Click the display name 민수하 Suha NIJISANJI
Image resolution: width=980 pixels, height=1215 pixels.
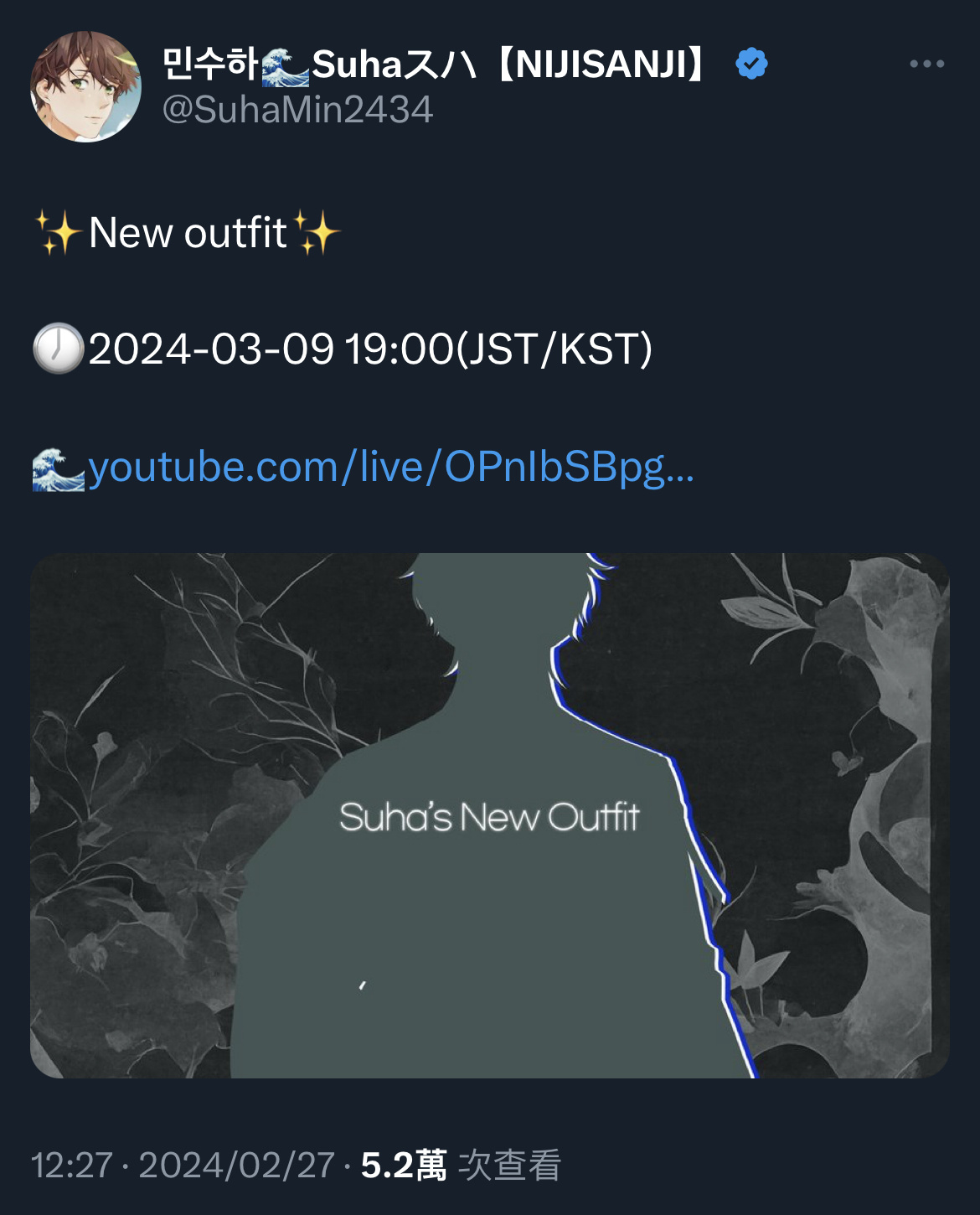click(436, 65)
